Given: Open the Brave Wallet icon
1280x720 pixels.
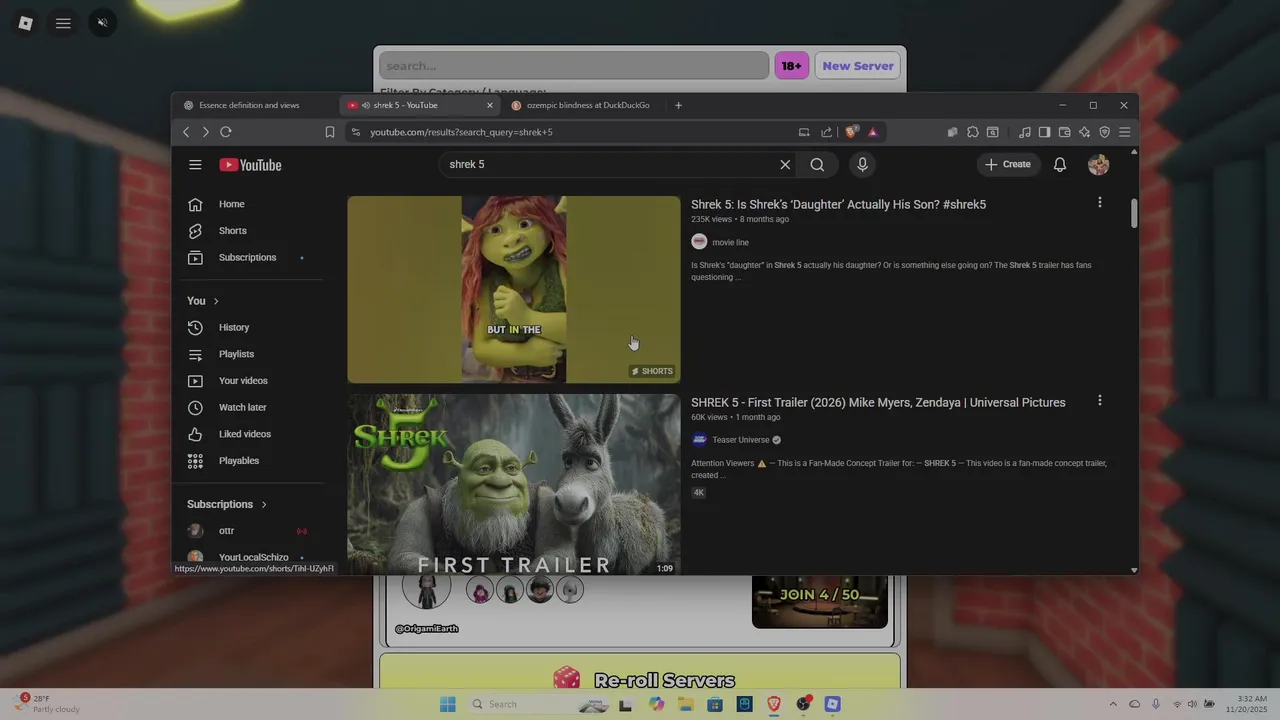Looking at the screenshot, I should coord(1065,132).
